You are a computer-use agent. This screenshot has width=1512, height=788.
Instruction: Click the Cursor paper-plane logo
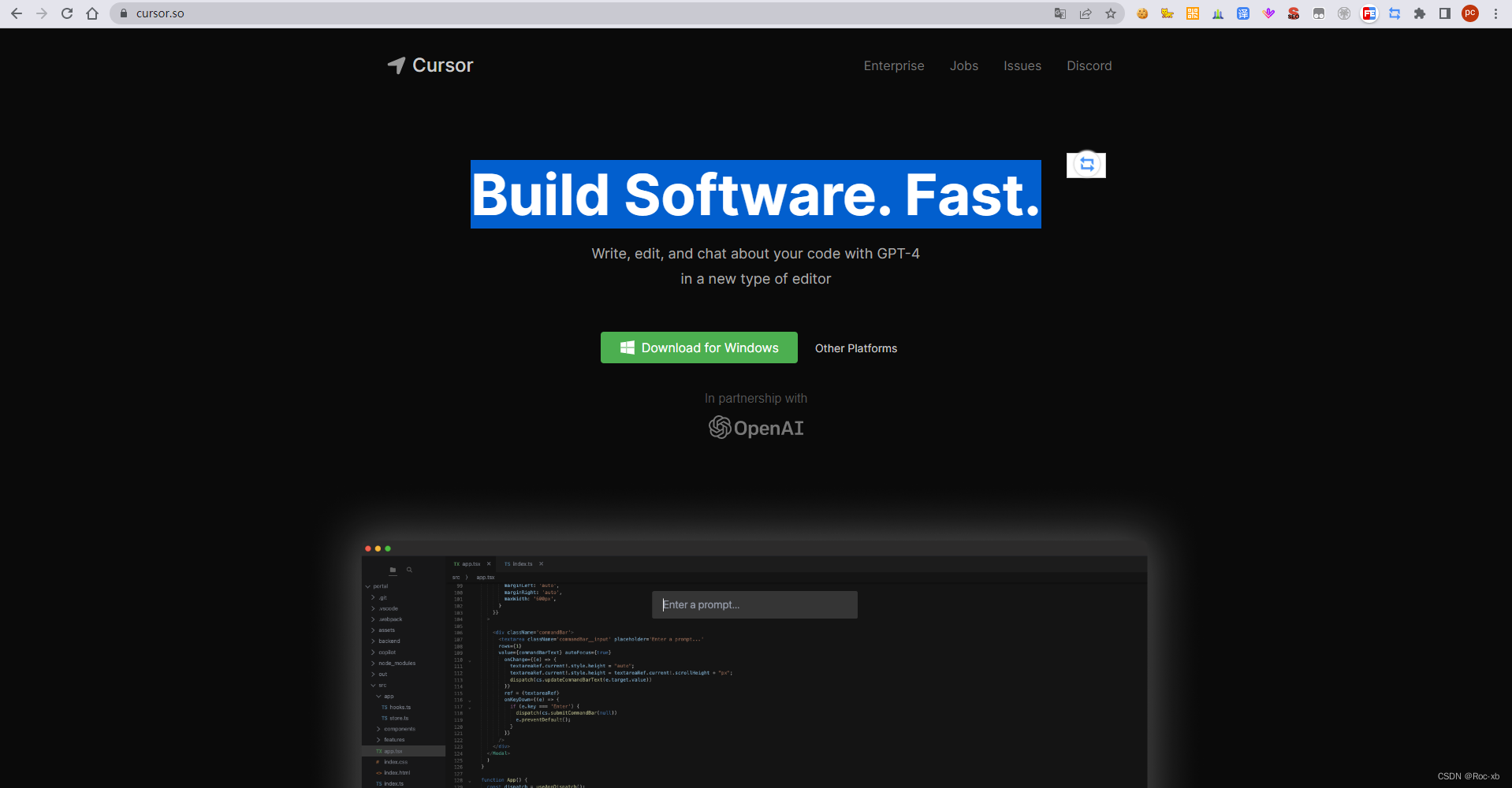click(397, 65)
